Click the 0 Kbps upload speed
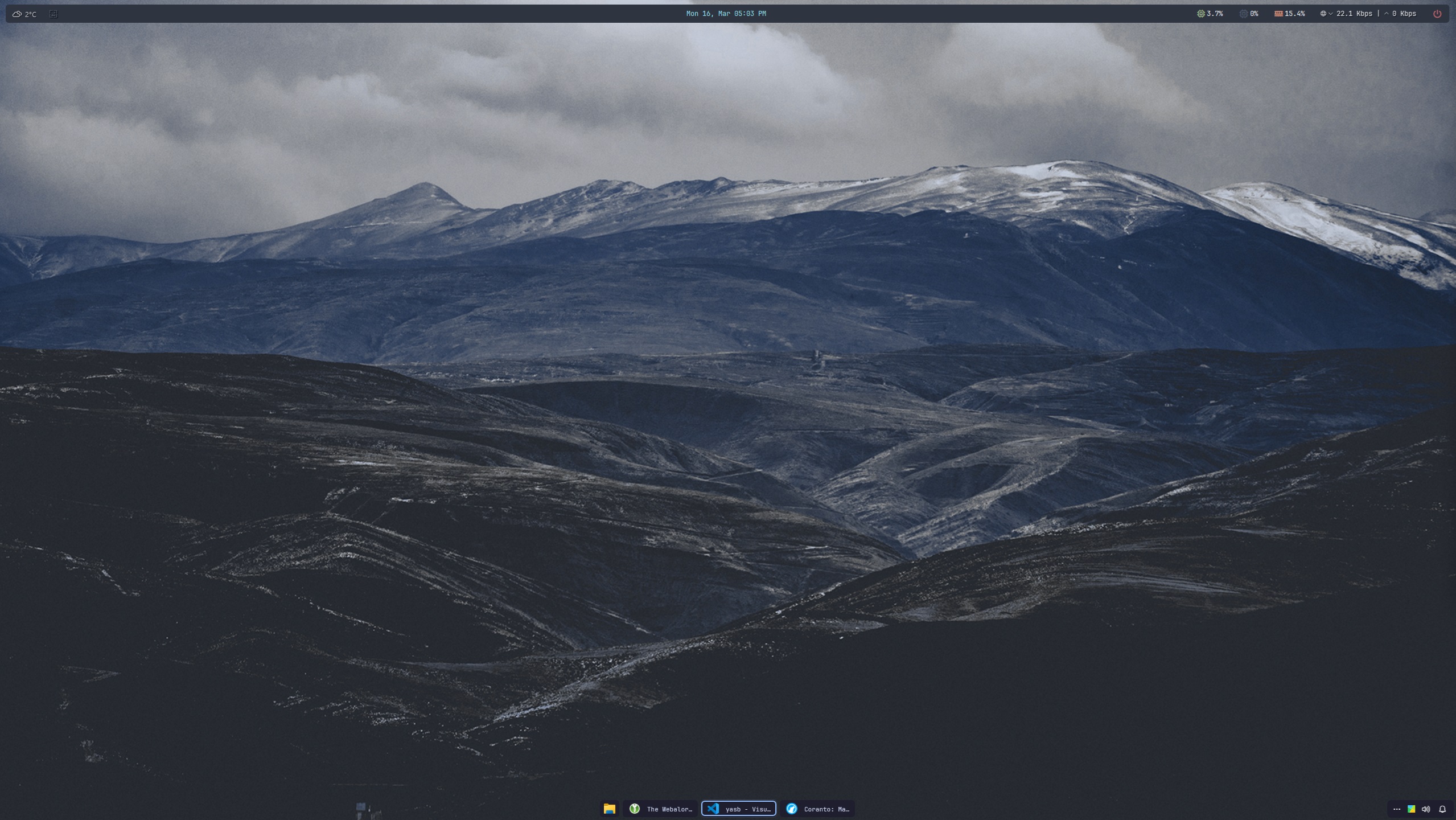This screenshot has height=820, width=1456. (x=1404, y=14)
